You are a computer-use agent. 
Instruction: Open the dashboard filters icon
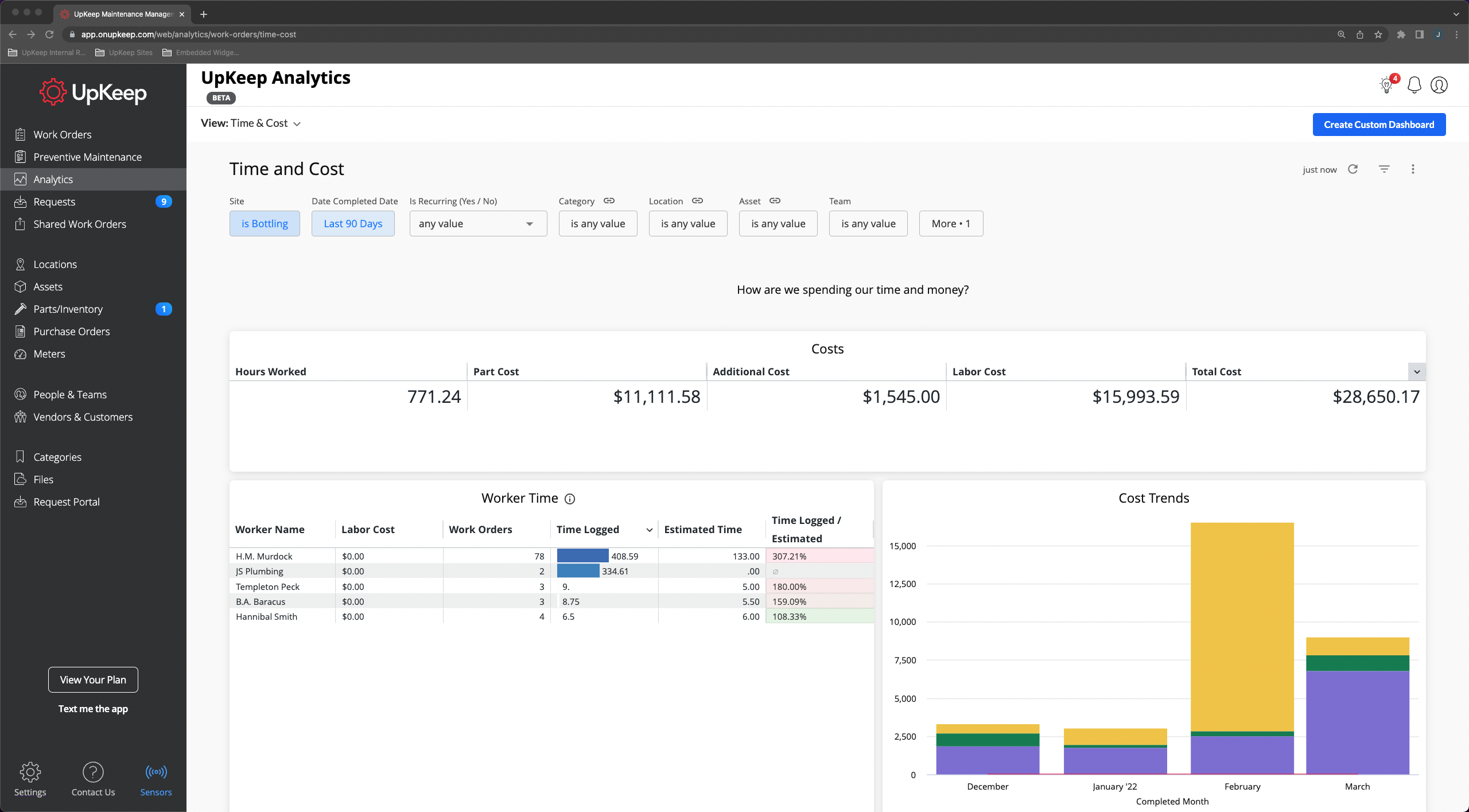pyautogui.click(x=1384, y=169)
